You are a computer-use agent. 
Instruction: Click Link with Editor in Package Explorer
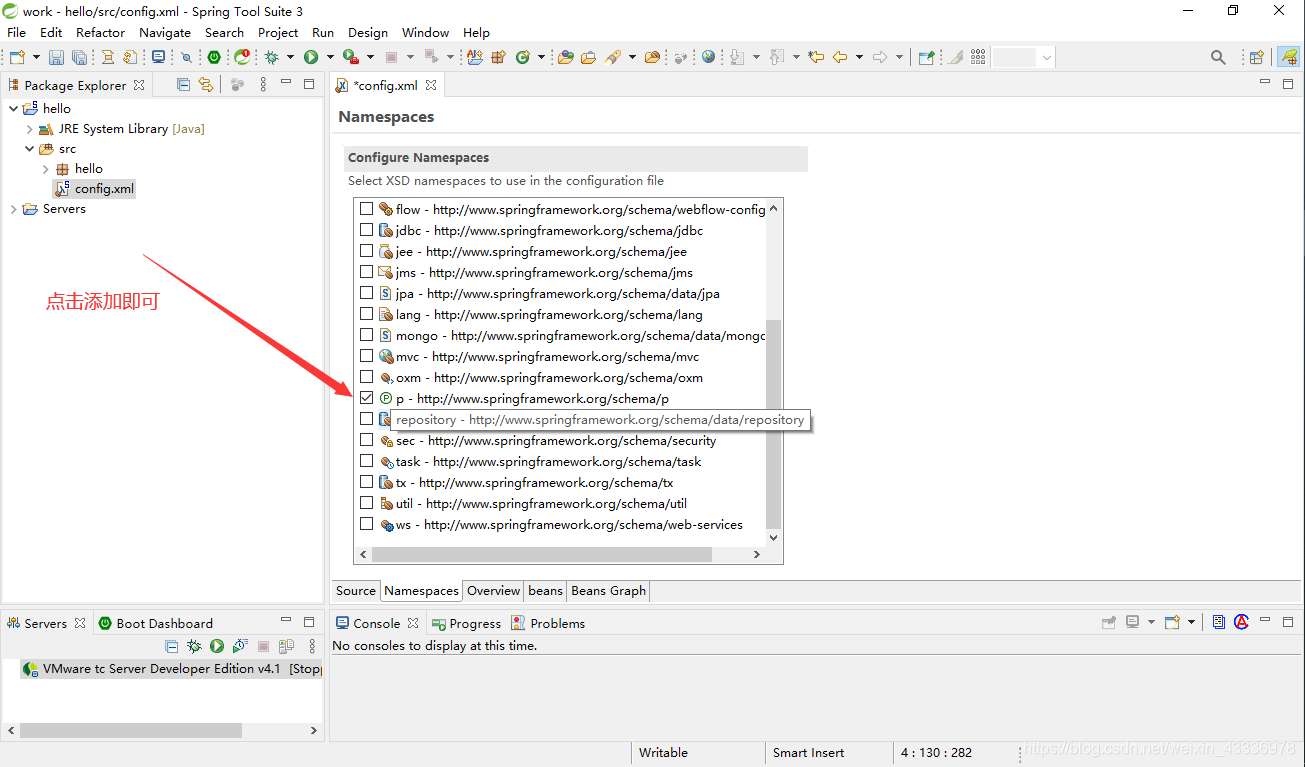click(x=205, y=85)
